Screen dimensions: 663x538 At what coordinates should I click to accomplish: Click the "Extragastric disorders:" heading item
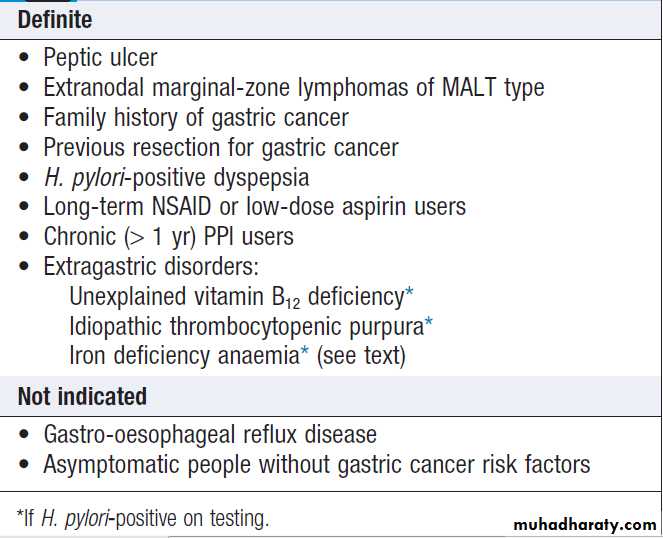(151, 268)
